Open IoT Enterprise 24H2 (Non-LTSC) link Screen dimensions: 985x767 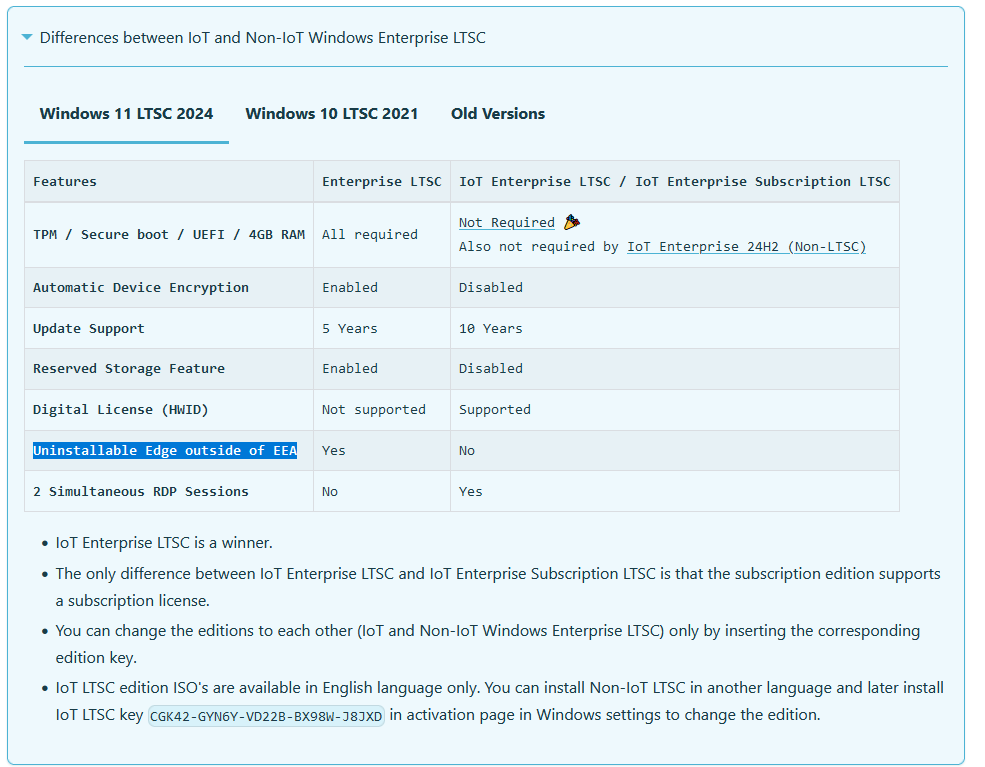[746, 246]
